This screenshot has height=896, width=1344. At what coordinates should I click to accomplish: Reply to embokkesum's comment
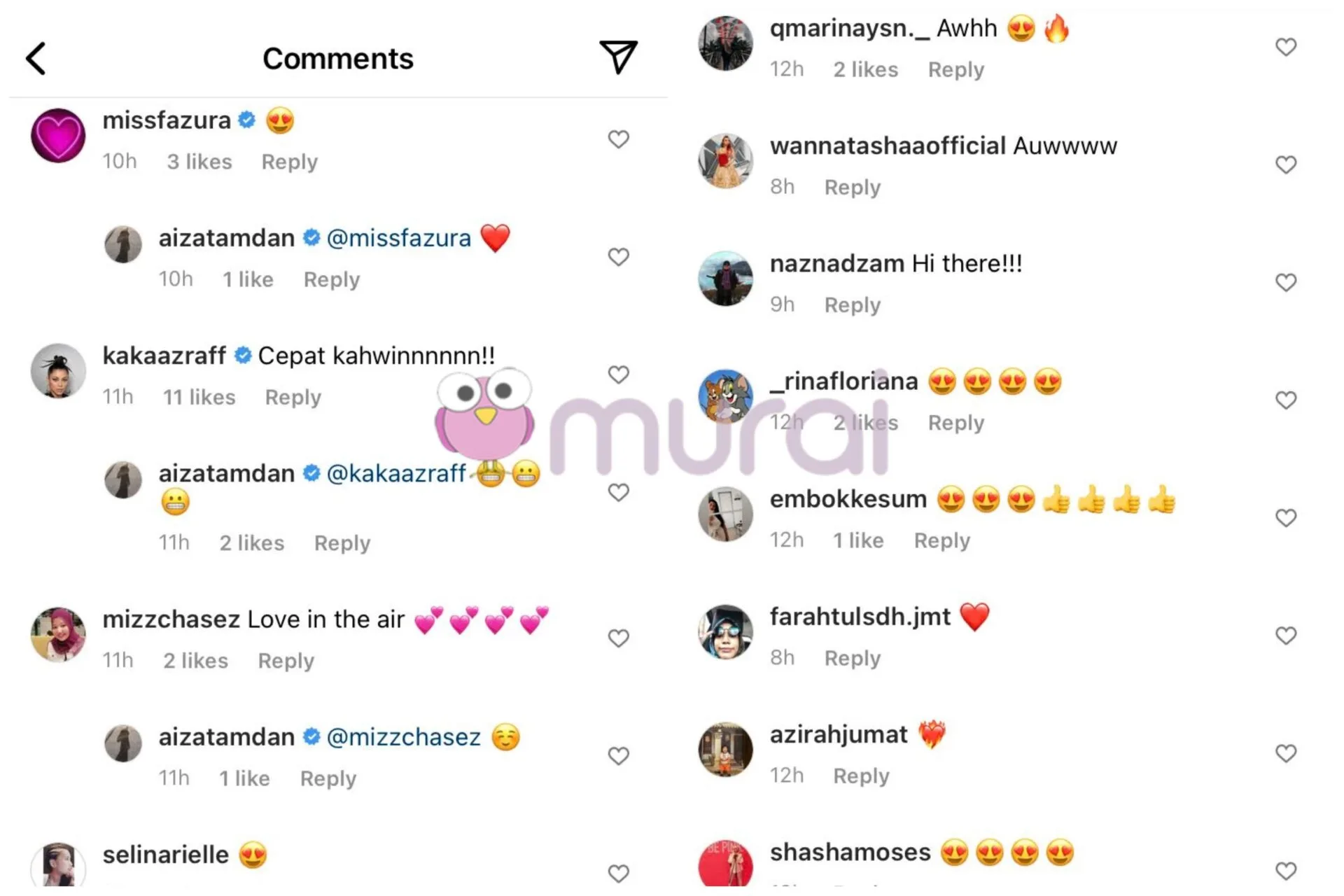coord(941,540)
